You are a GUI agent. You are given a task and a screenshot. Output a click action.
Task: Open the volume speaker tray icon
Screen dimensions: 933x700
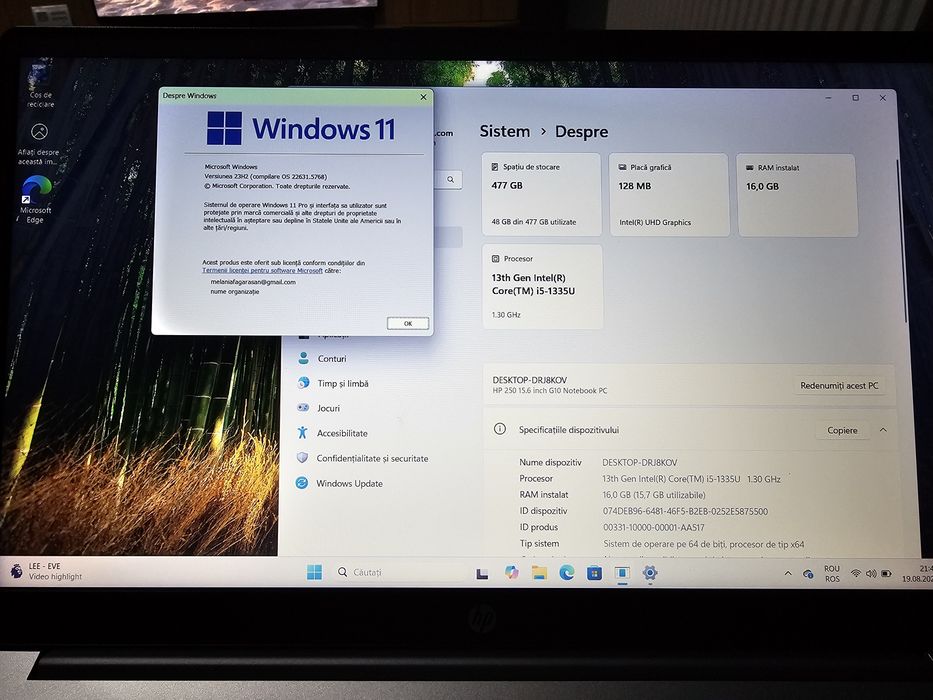pyautogui.click(x=871, y=574)
